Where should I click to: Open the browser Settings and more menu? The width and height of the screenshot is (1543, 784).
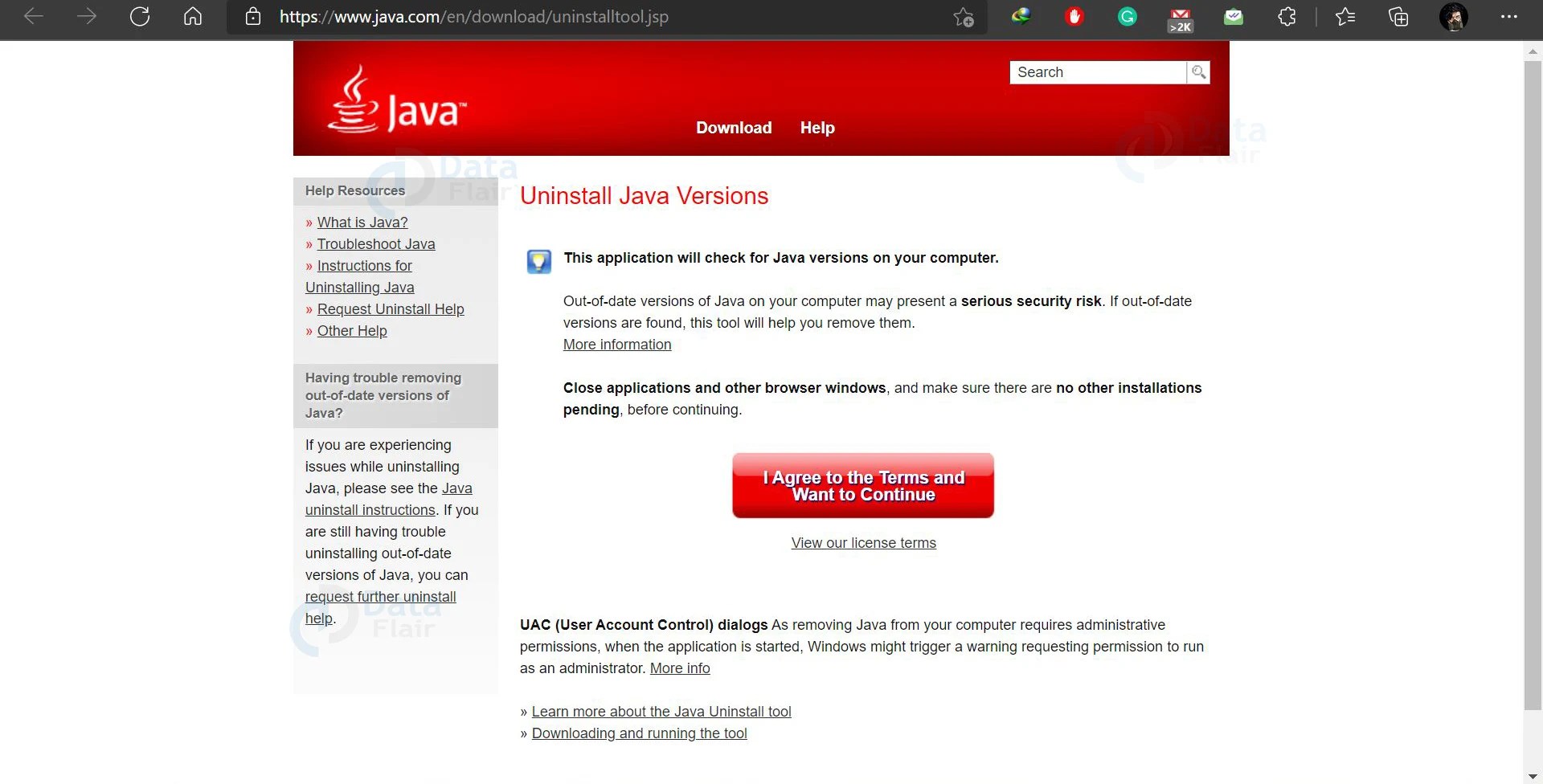click(x=1509, y=16)
